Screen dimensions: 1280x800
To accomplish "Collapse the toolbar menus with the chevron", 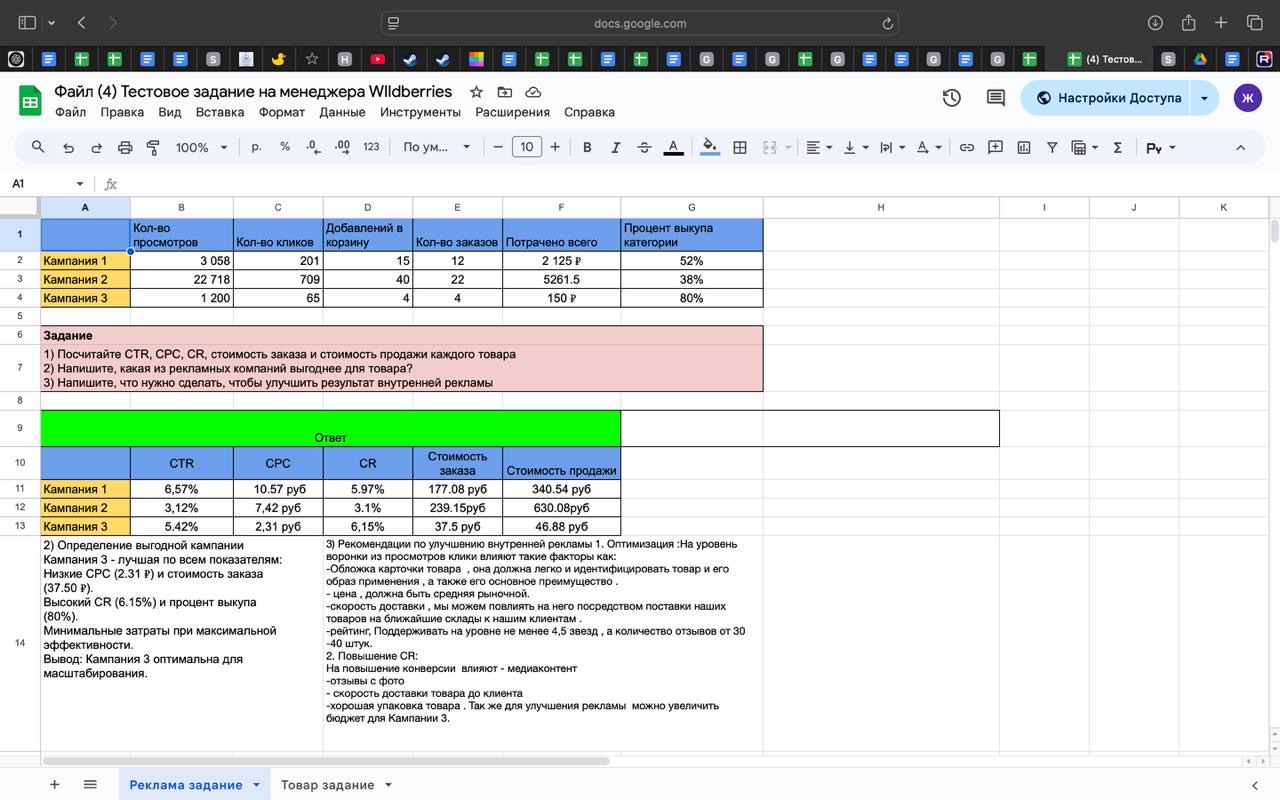I will click(1241, 147).
